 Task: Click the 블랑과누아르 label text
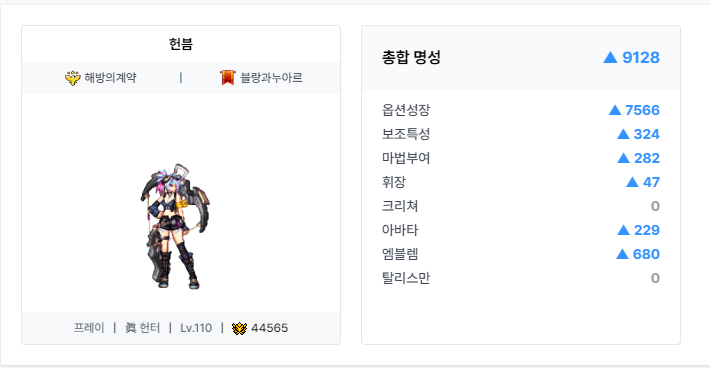click(x=271, y=78)
